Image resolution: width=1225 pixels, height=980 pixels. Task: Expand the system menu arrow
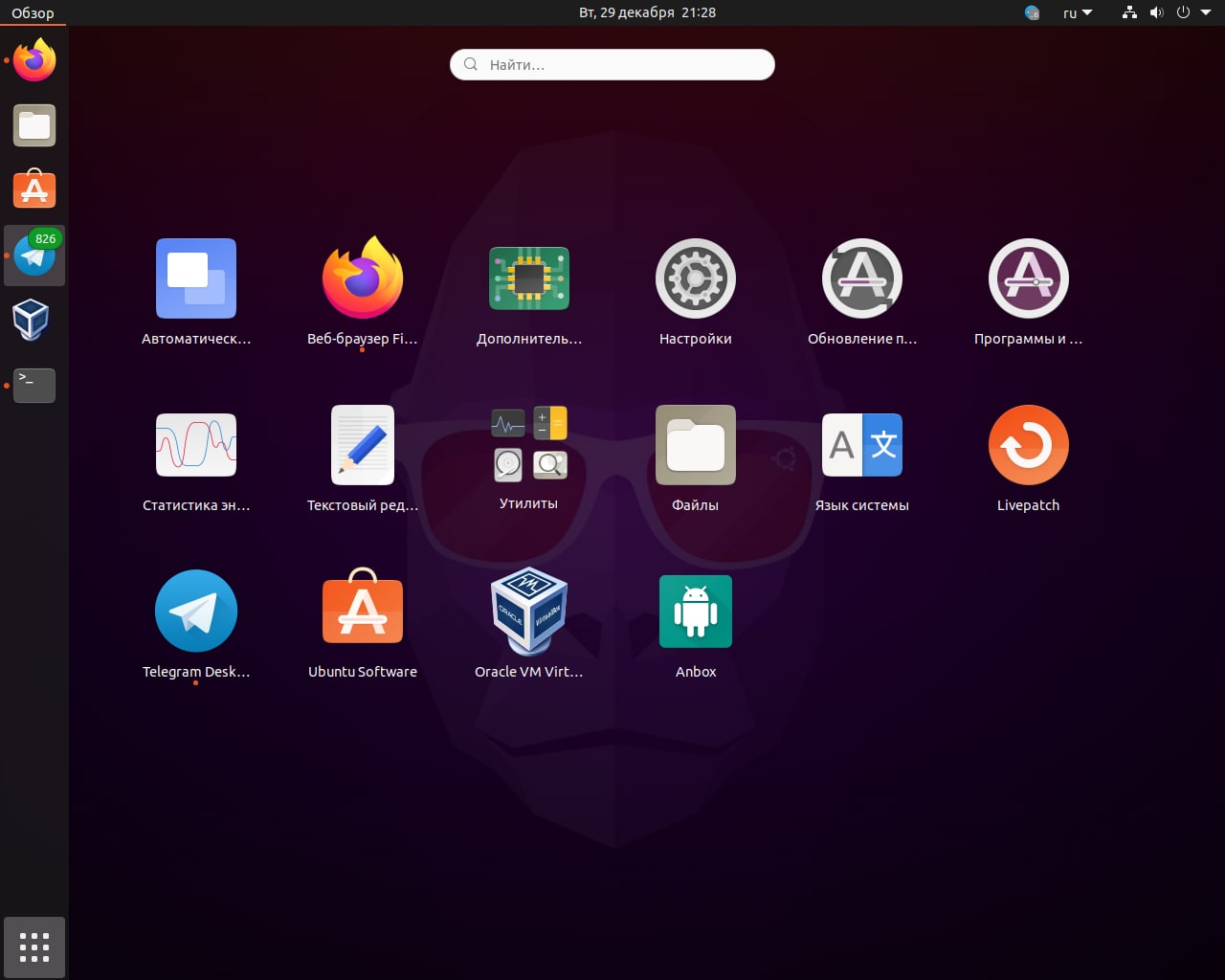click(x=1206, y=12)
